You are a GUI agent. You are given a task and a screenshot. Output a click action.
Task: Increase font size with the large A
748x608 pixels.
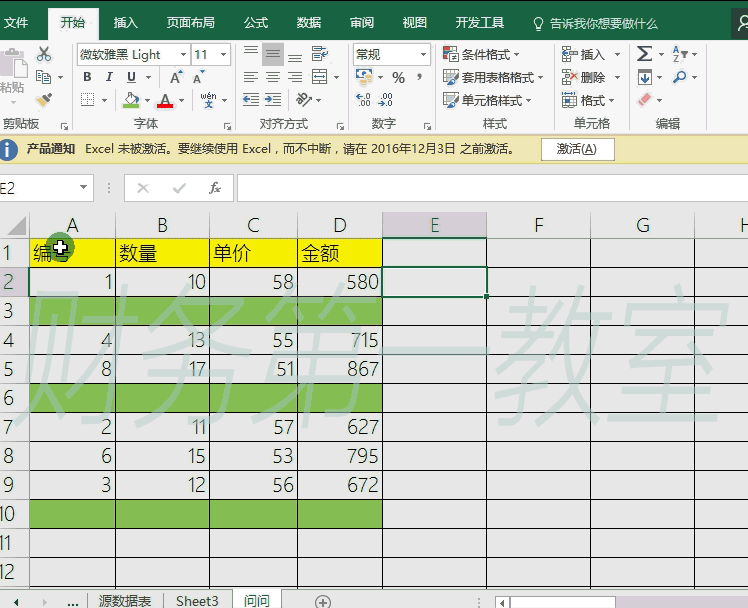tap(176, 77)
